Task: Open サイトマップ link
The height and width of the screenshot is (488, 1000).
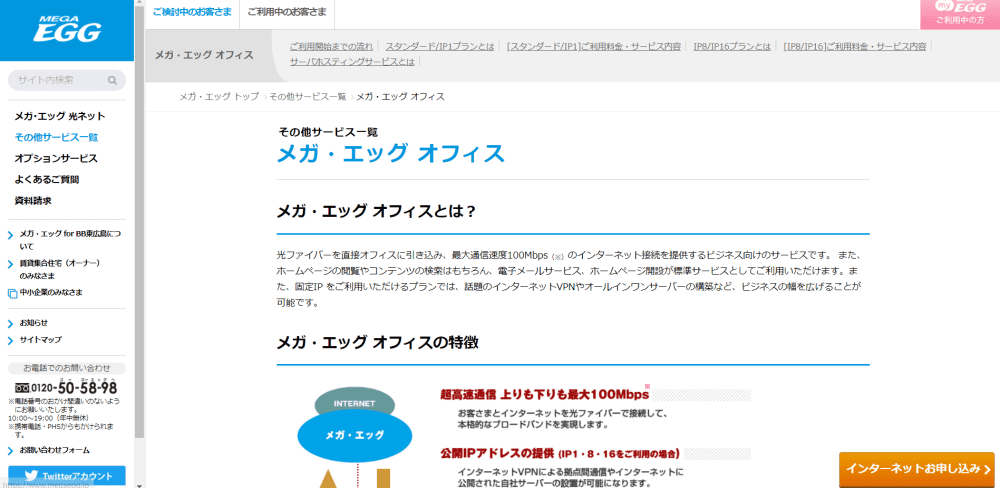Action: (x=41, y=340)
